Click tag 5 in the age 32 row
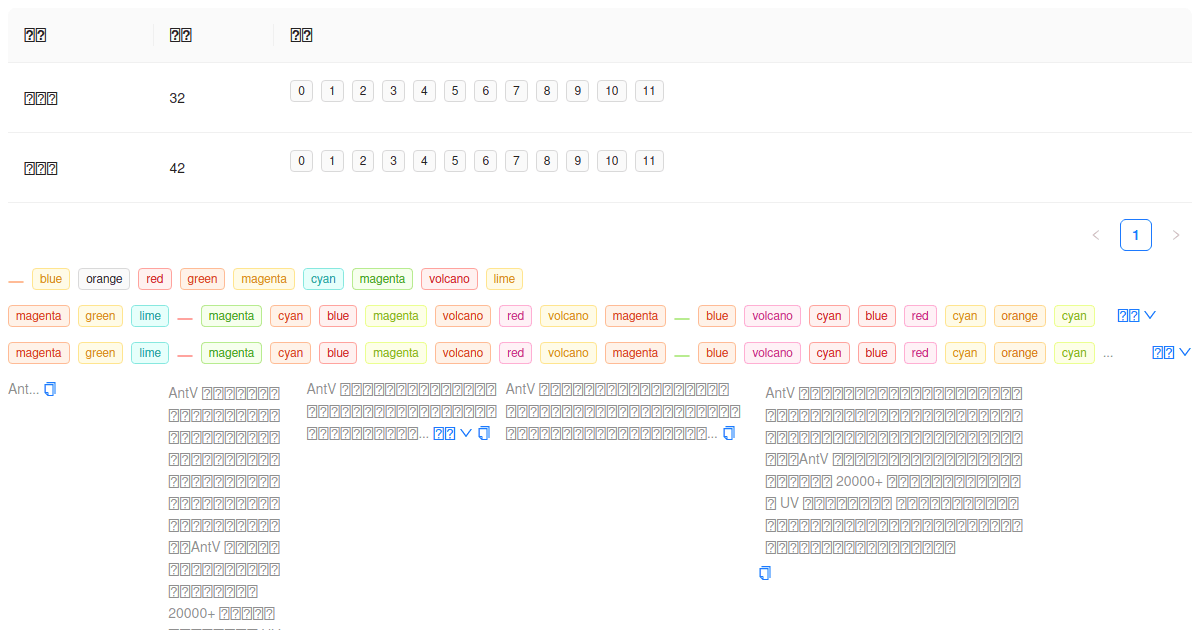The height and width of the screenshot is (630, 1200). (x=455, y=91)
